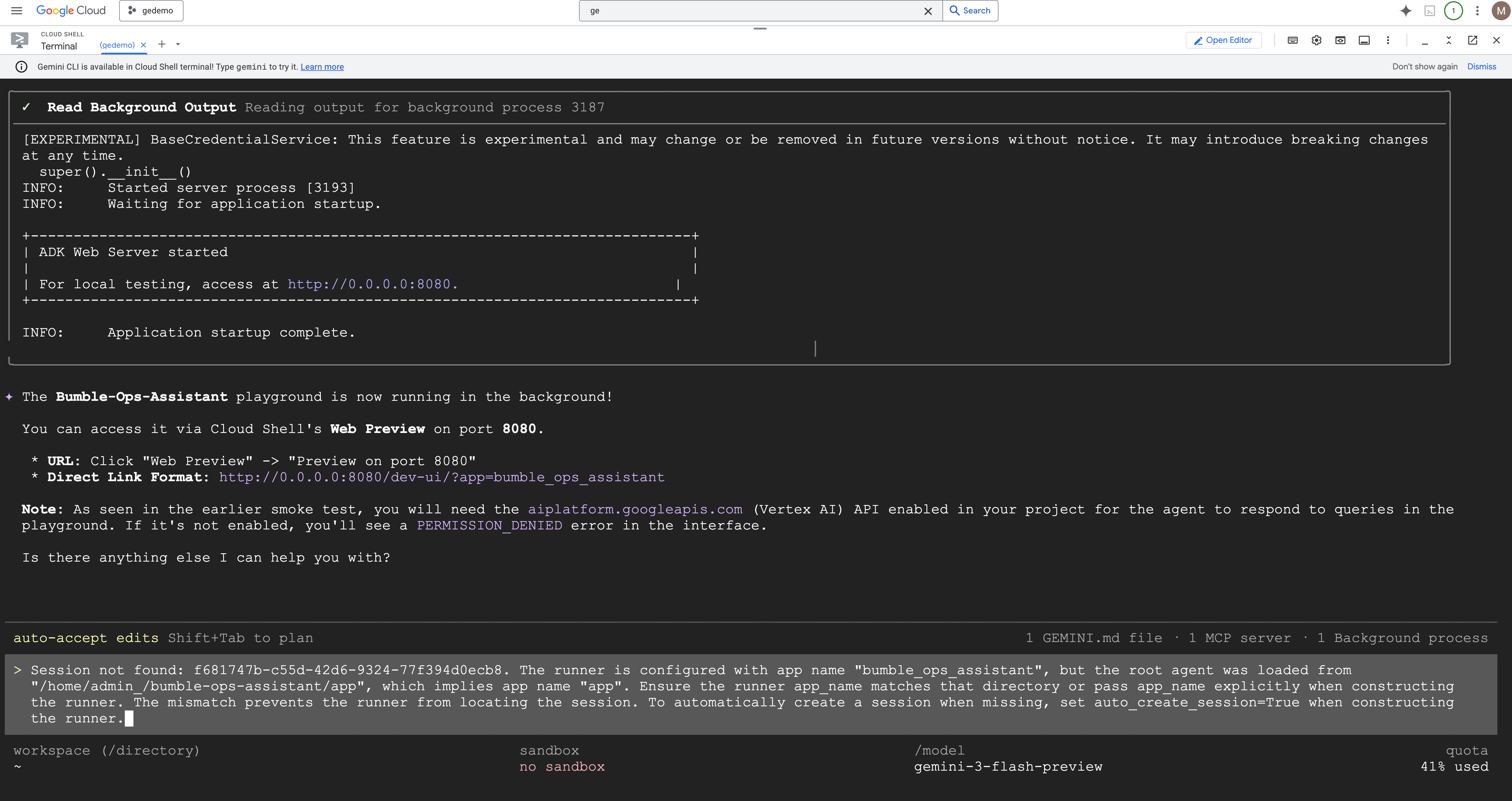Clear the search box text
Image resolution: width=1512 pixels, height=801 pixels.
(x=928, y=11)
